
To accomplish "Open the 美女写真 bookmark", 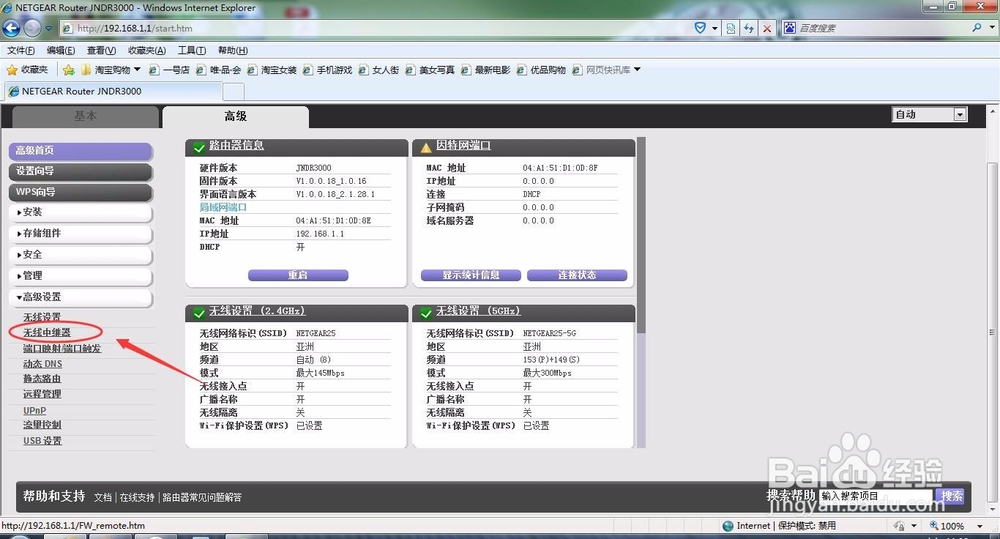I will tap(430, 70).
